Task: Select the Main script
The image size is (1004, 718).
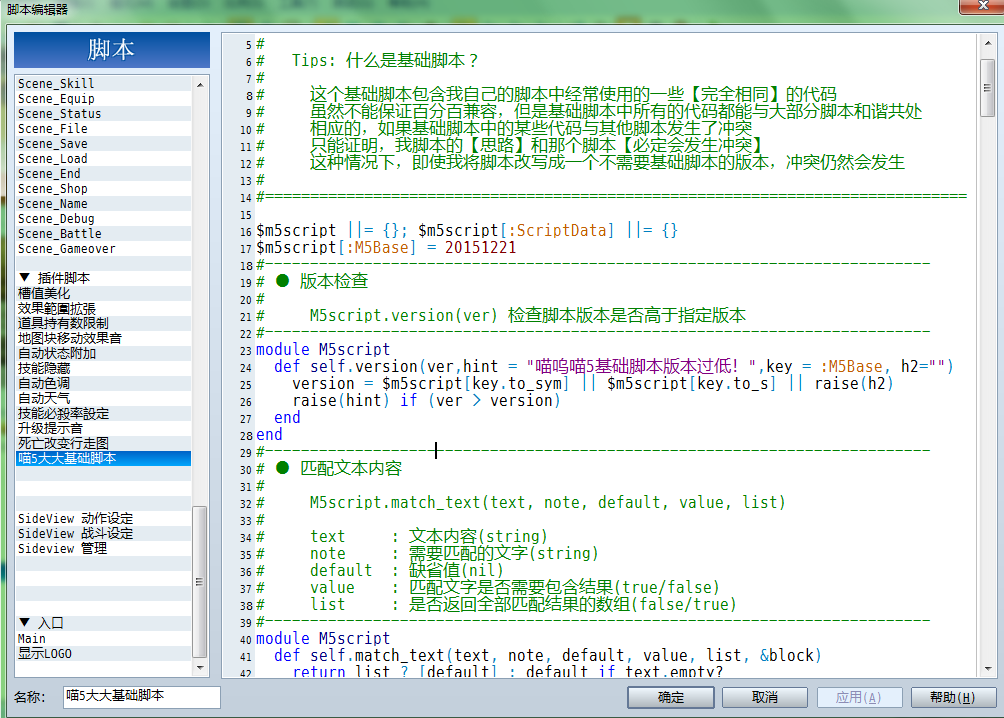Action: [x=103, y=639]
